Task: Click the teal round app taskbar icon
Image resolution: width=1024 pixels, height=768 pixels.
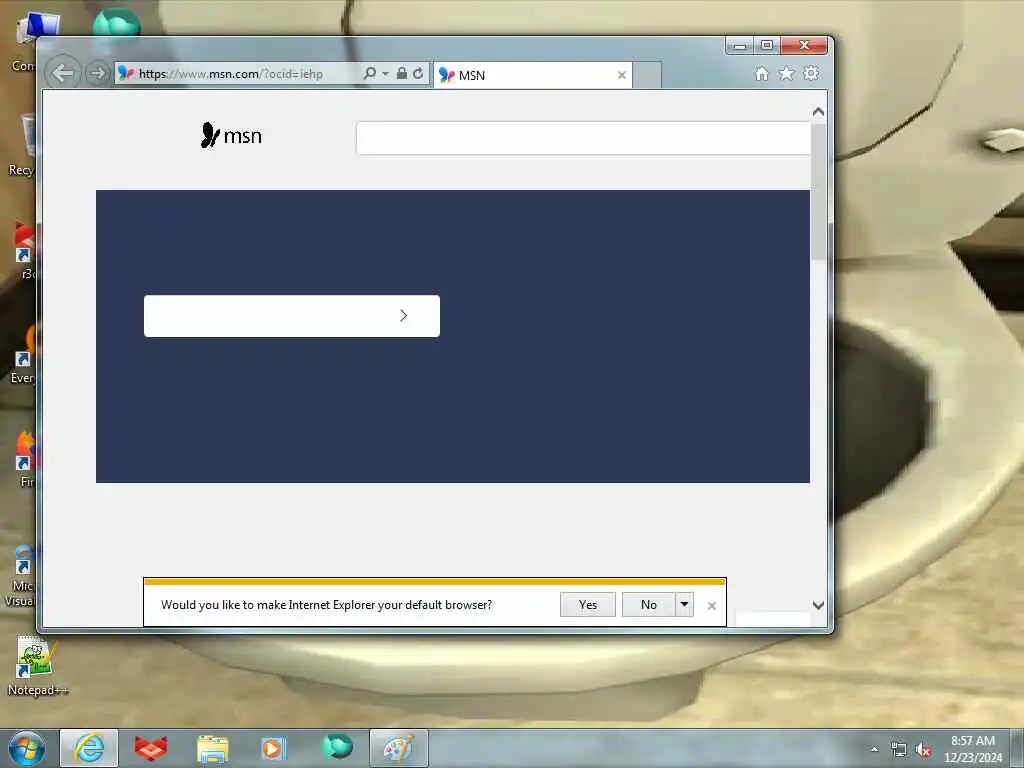Action: coord(337,746)
